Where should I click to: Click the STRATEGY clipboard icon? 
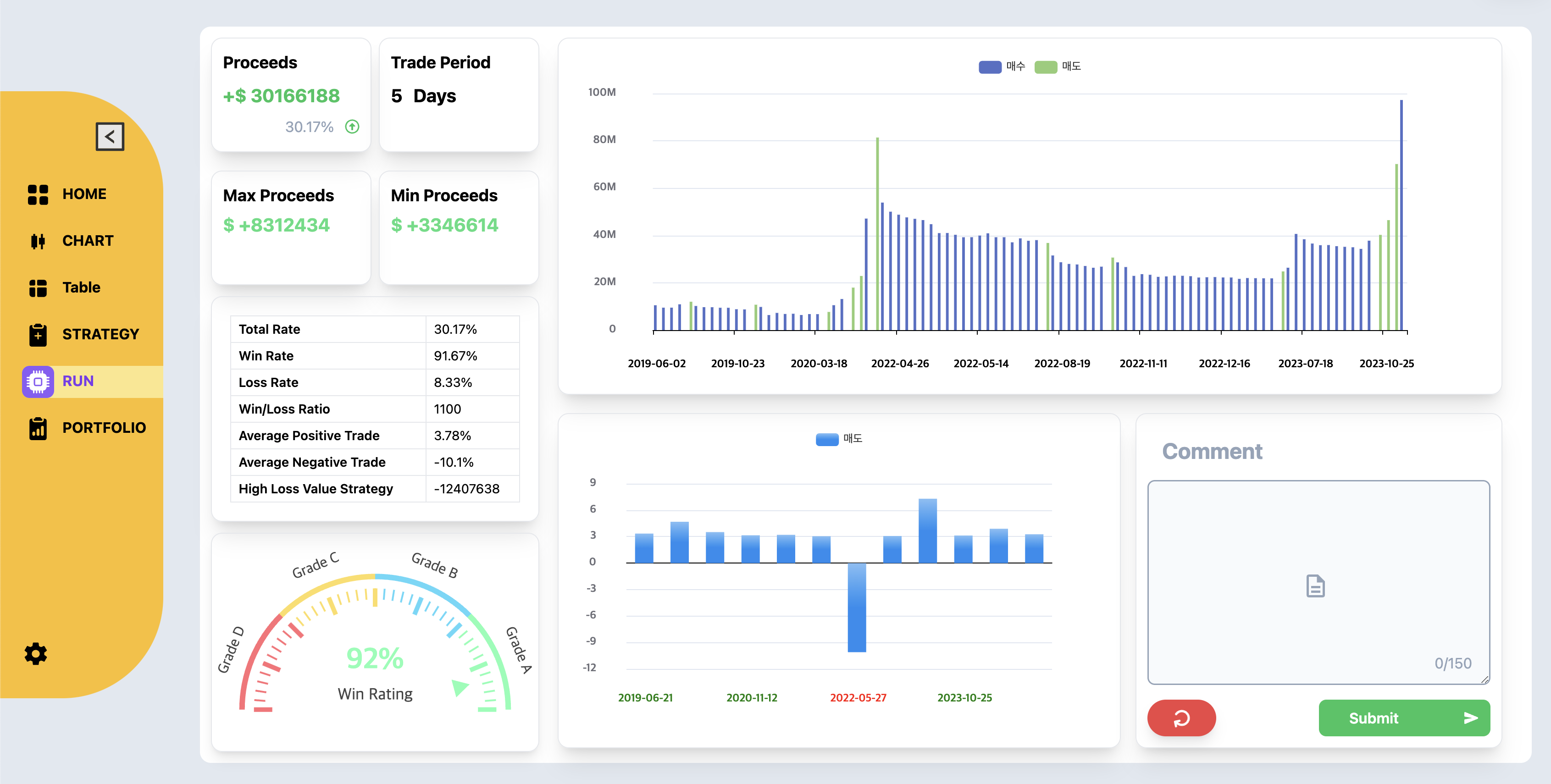tap(38, 334)
